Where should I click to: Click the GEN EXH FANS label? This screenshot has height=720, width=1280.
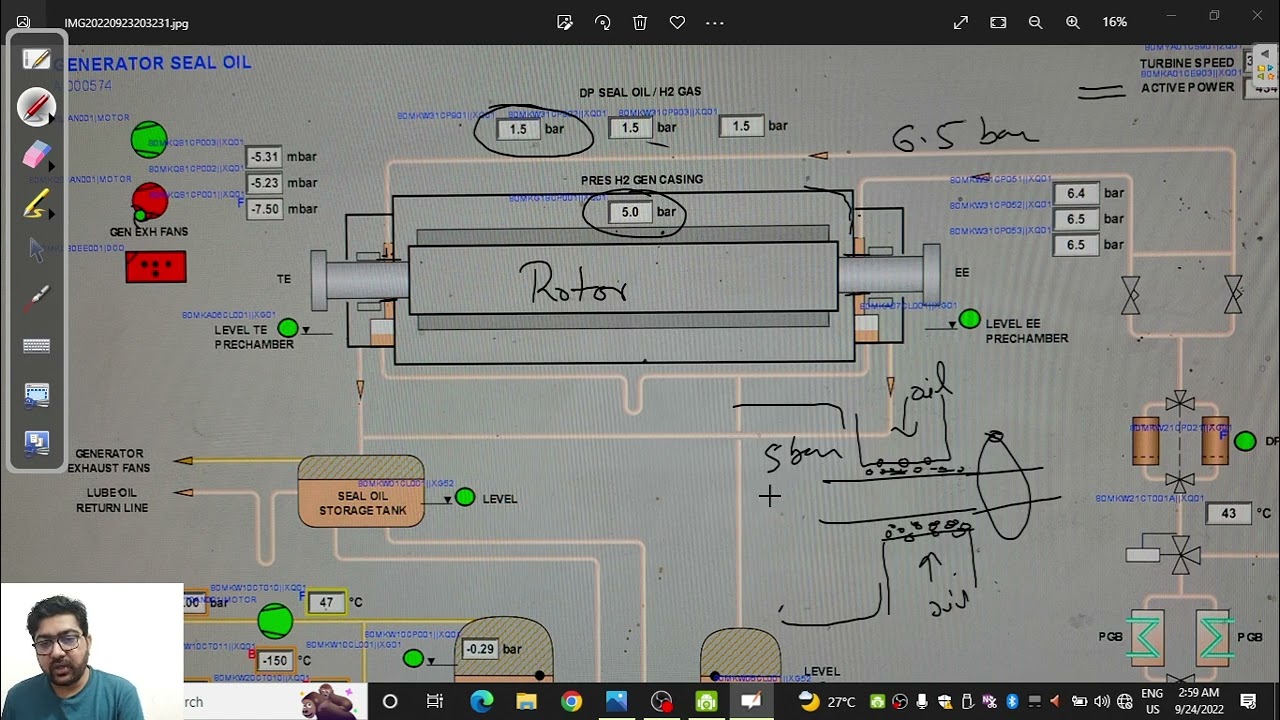click(x=149, y=232)
